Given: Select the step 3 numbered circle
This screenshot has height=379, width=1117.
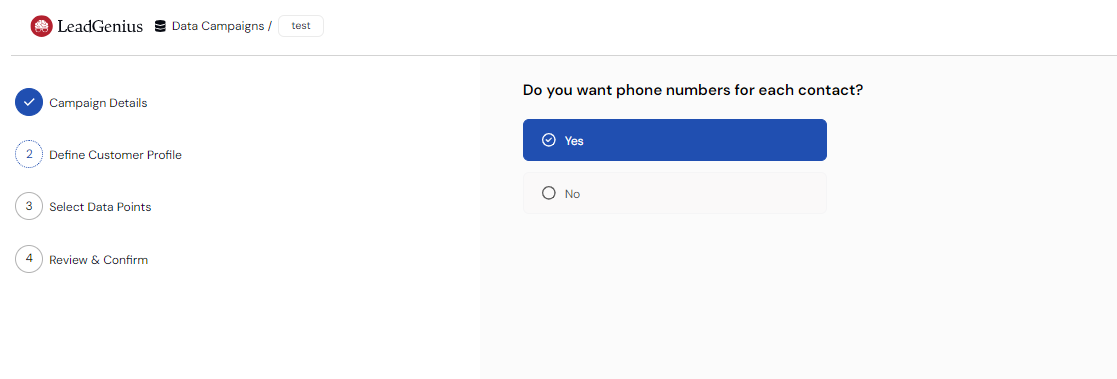Looking at the screenshot, I should coord(29,207).
